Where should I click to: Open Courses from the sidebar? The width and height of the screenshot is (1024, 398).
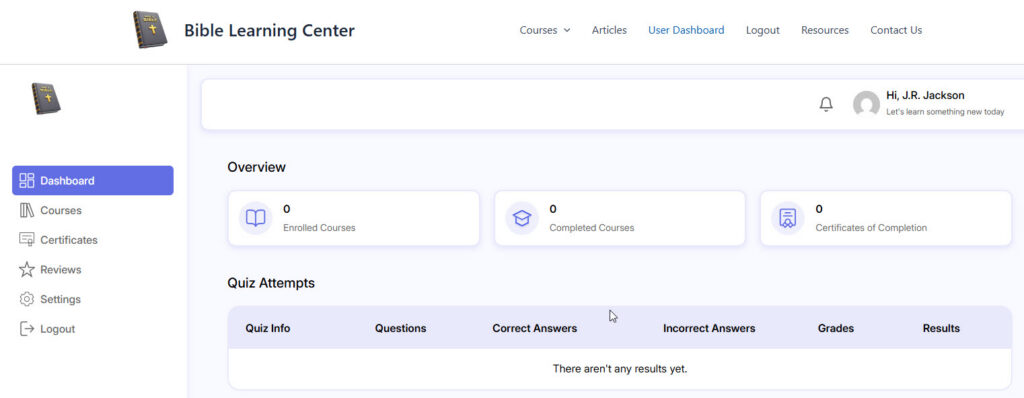point(61,210)
